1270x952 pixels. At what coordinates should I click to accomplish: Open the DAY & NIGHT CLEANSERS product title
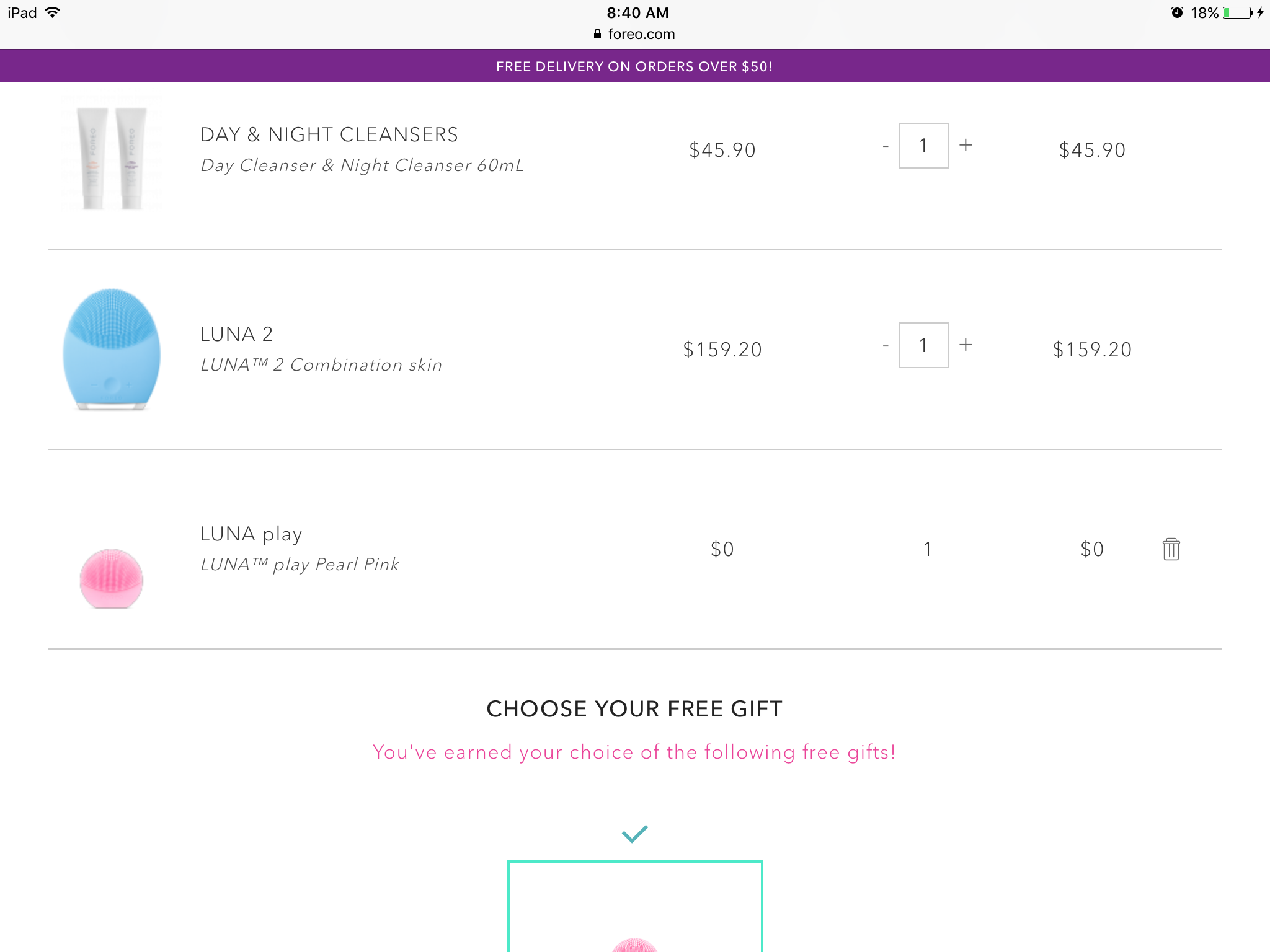[x=329, y=134]
